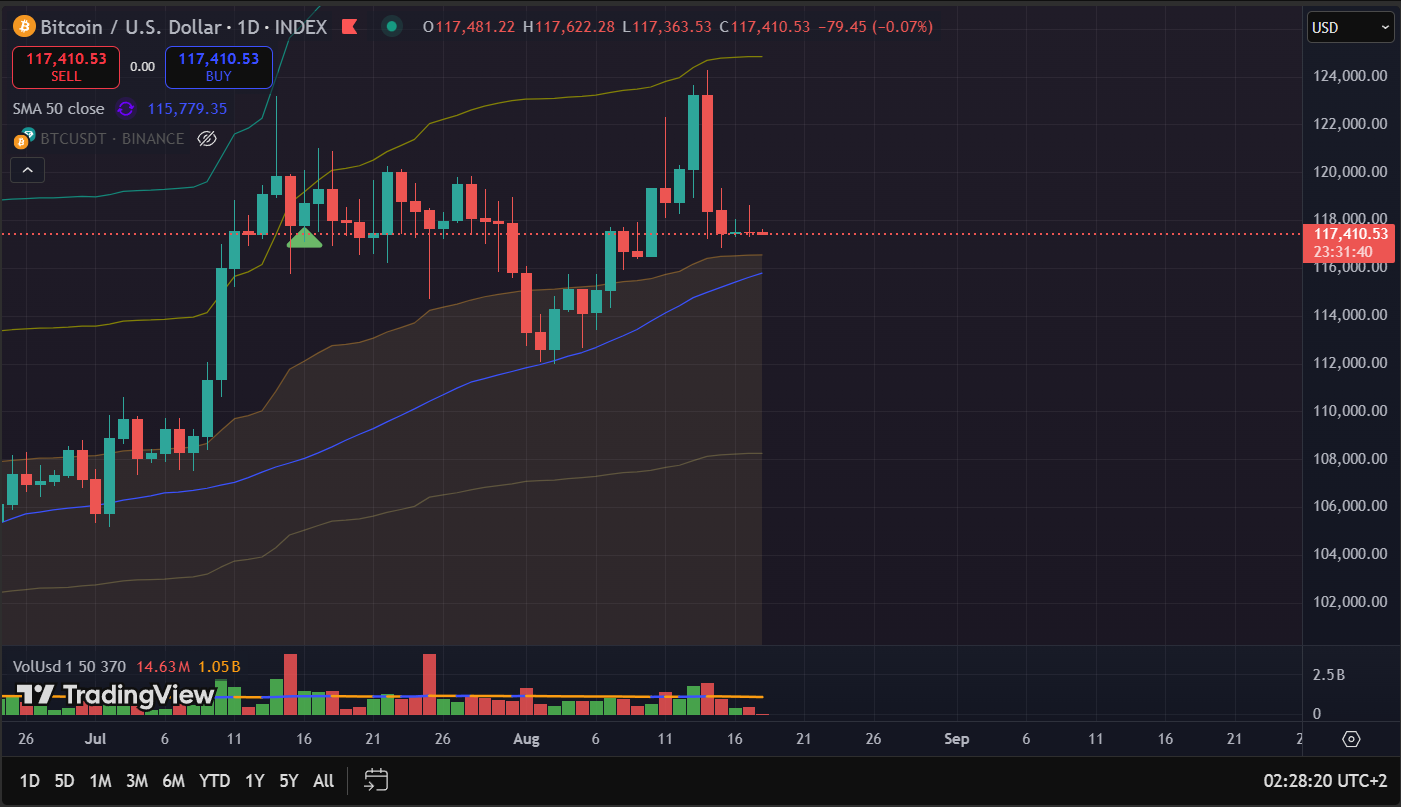Image resolution: width=1401 pixels, height=807 pixels.
Task: Click the purple refresh icon beside SMA 50
Action: pyautogui.click(x=126, y=109)
